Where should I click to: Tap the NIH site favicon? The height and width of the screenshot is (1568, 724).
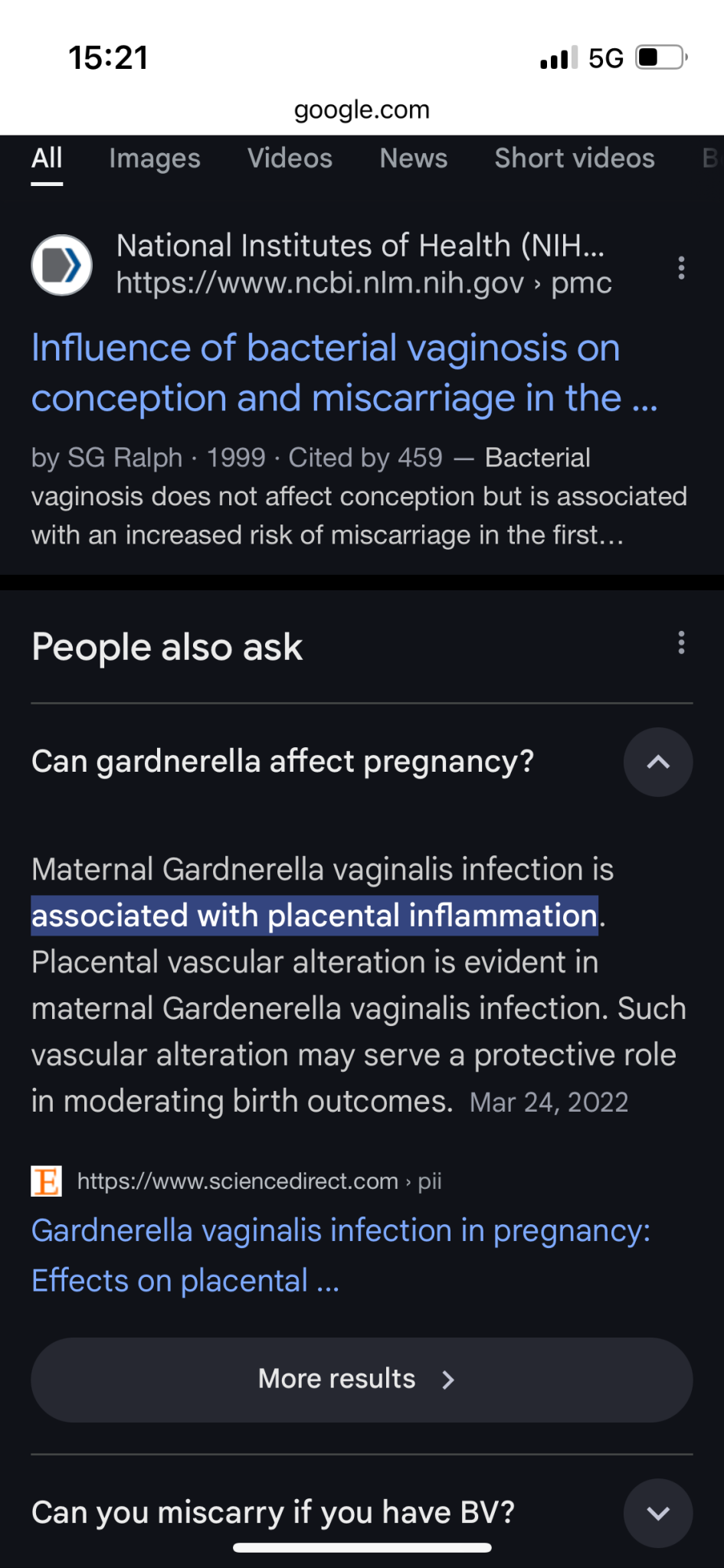tap(61, 265)
